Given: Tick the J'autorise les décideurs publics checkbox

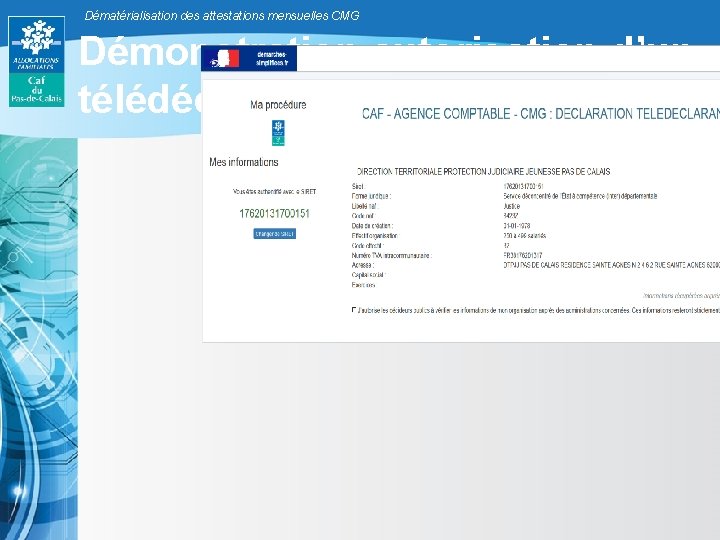Looking at the screenshot, I should coord(354,310).
